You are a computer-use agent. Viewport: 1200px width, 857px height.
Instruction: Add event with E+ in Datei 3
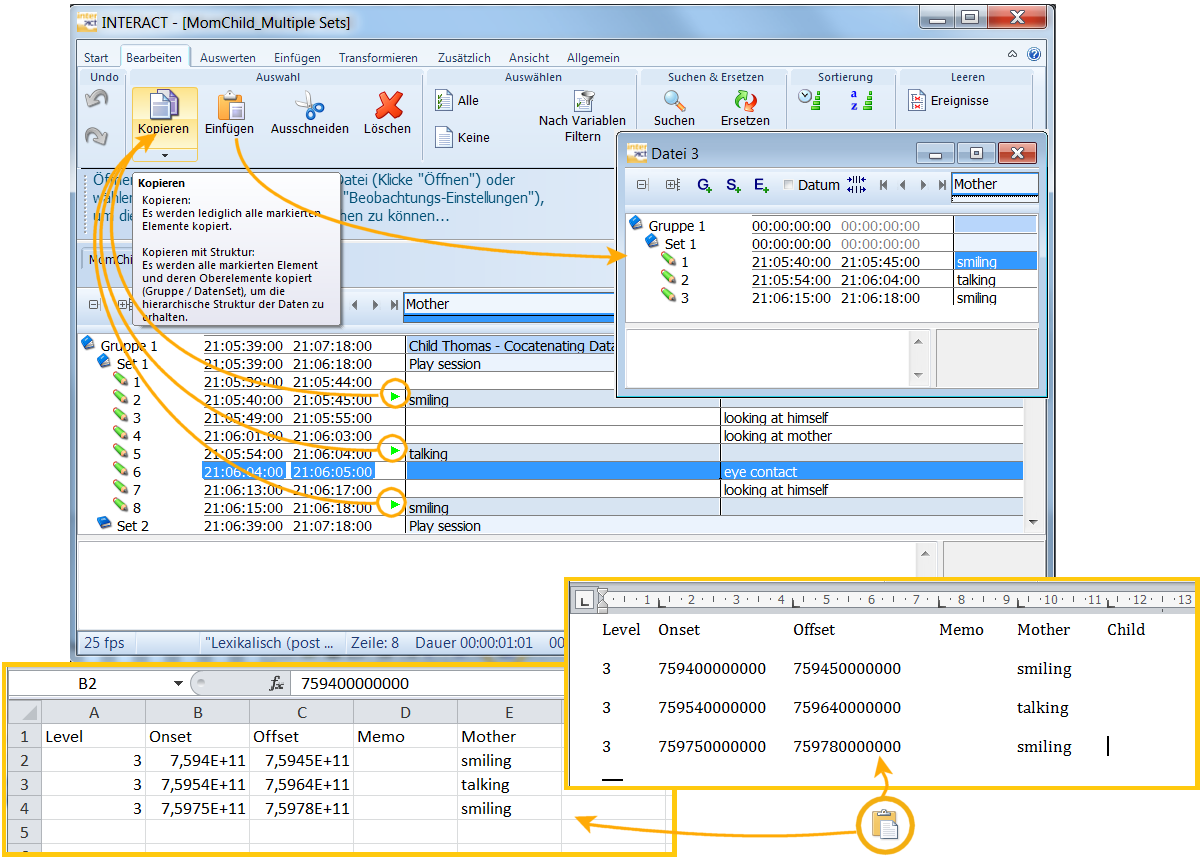761,185
